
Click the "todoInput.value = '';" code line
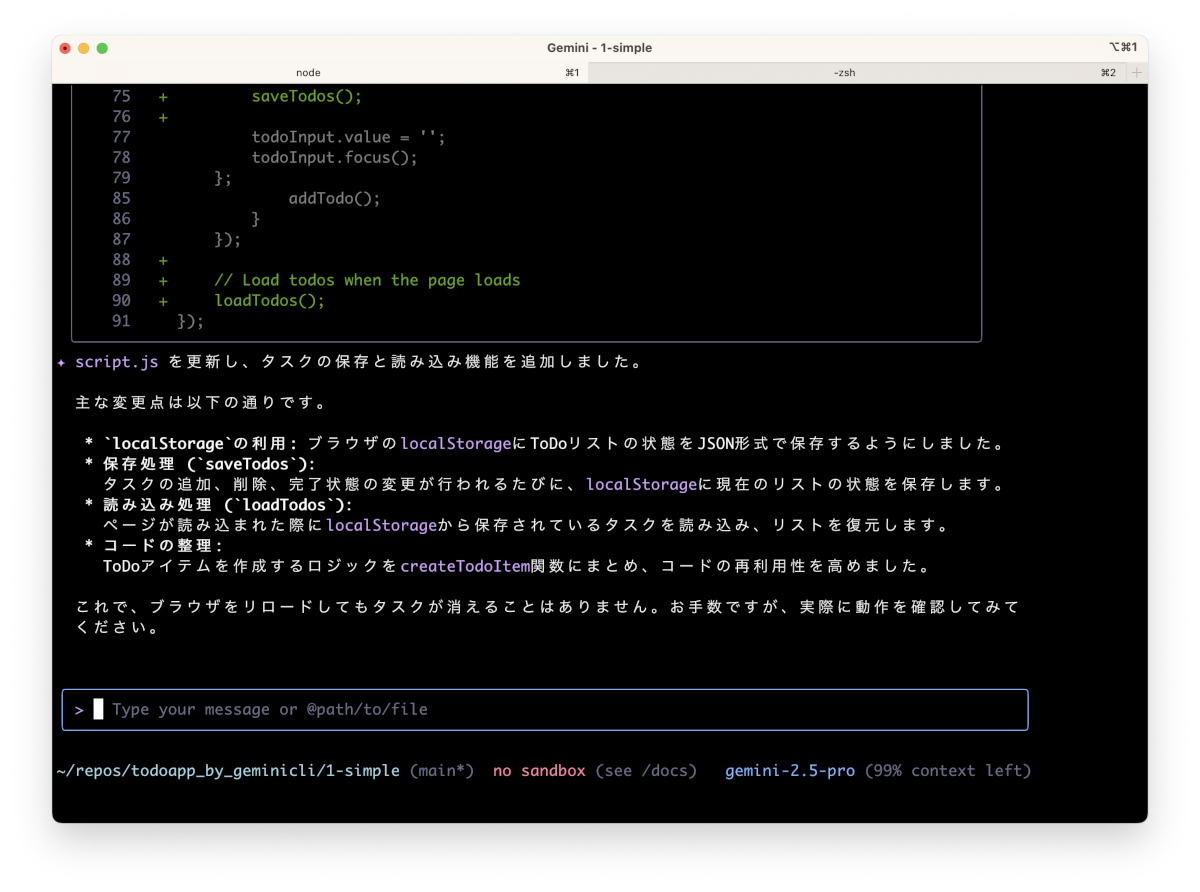click(348, 137)
